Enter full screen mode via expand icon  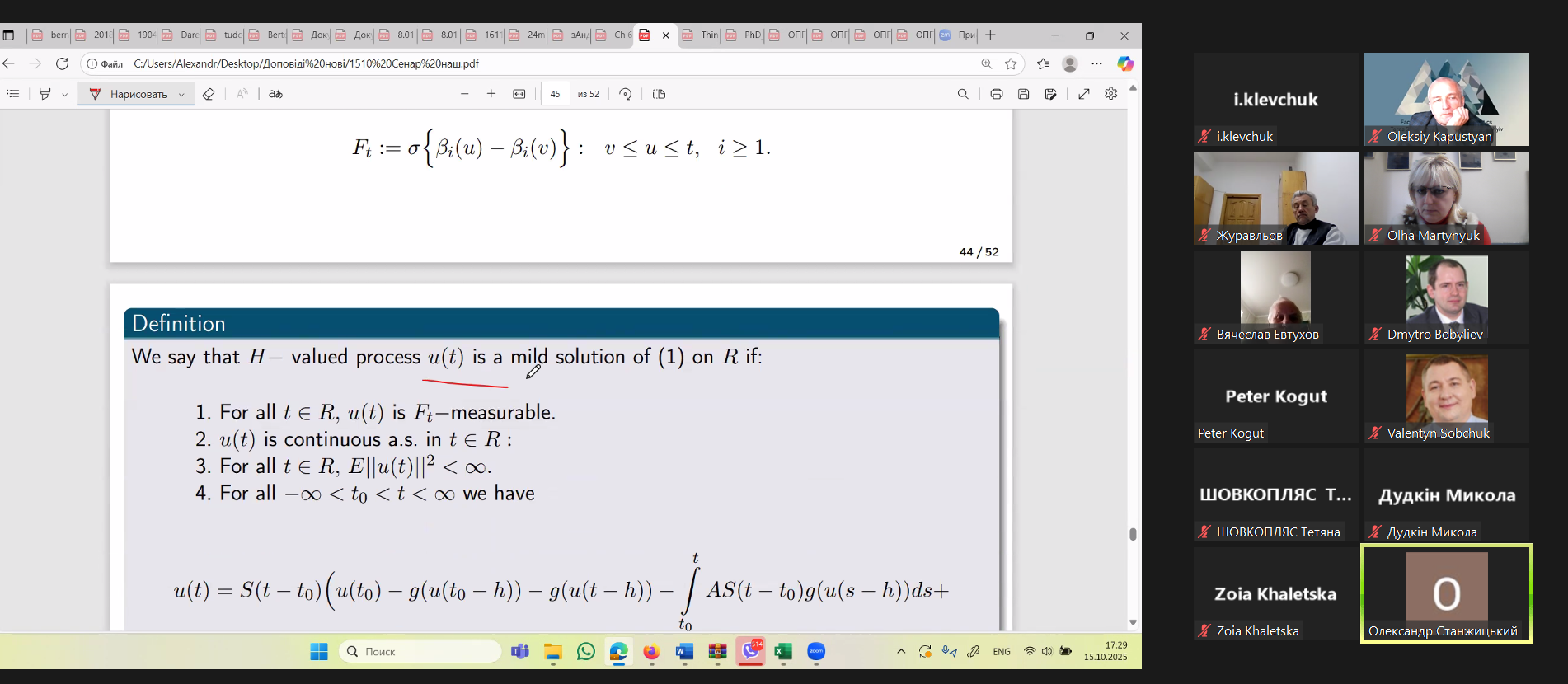click(x=1084, y=94)
